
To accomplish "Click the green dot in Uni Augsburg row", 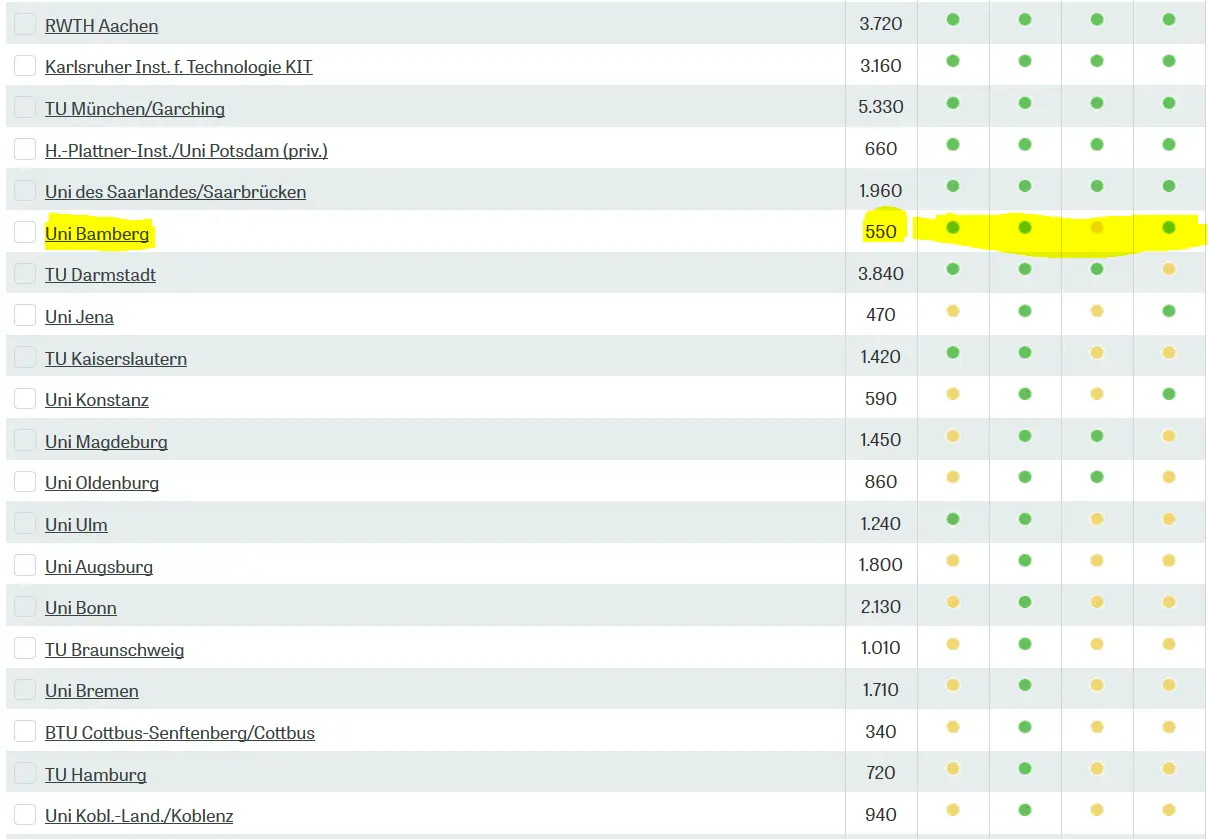I will pos(1025,560).
